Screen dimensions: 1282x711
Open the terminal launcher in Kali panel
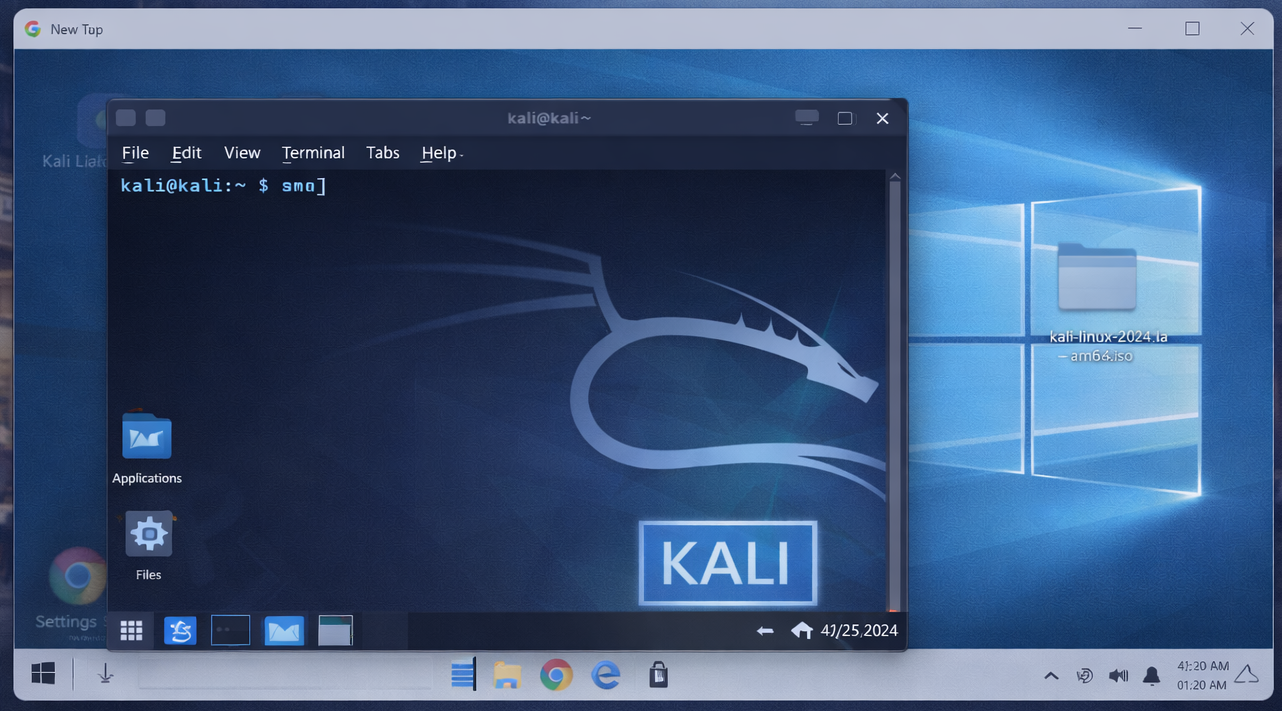click(x=231, y=631)
